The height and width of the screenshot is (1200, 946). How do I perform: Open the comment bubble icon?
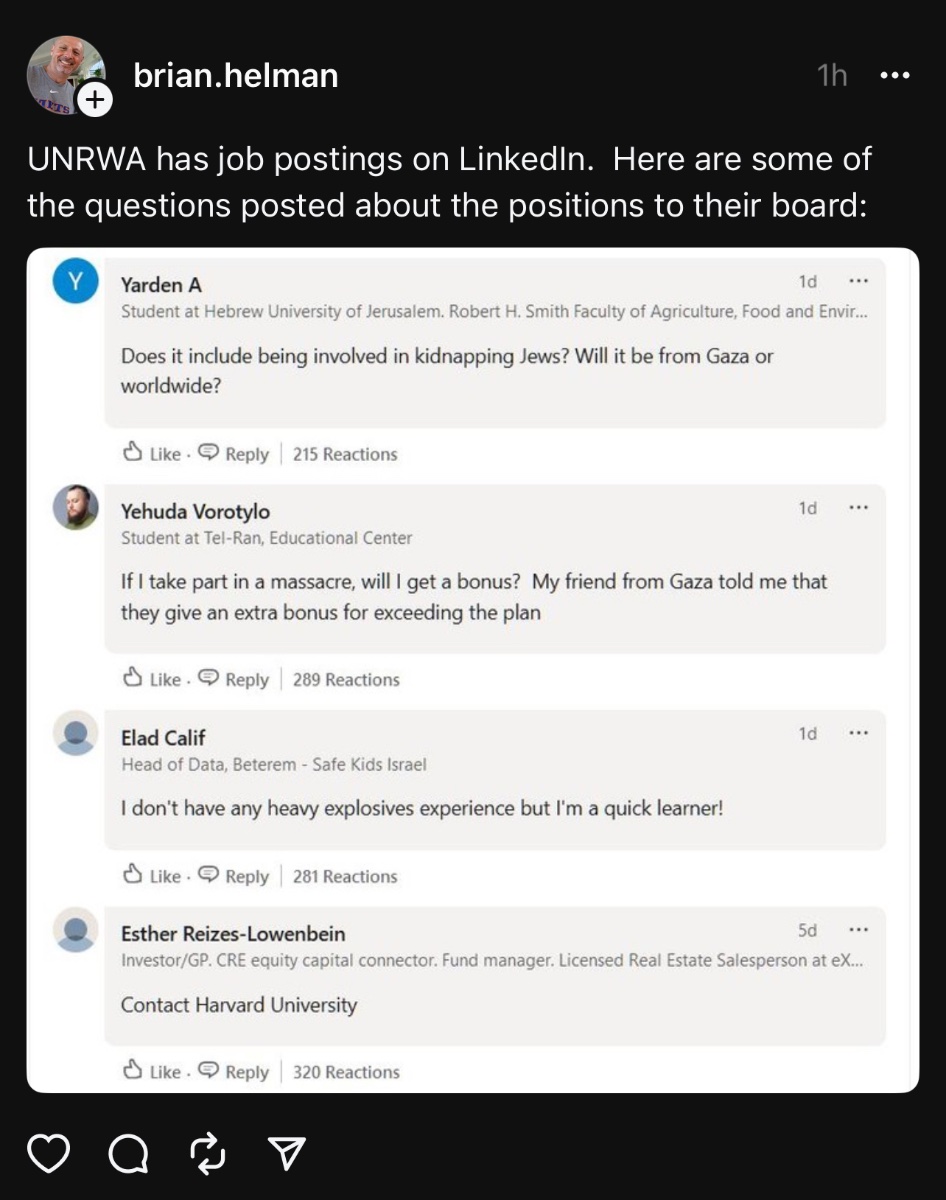(x=126, y=1155)
